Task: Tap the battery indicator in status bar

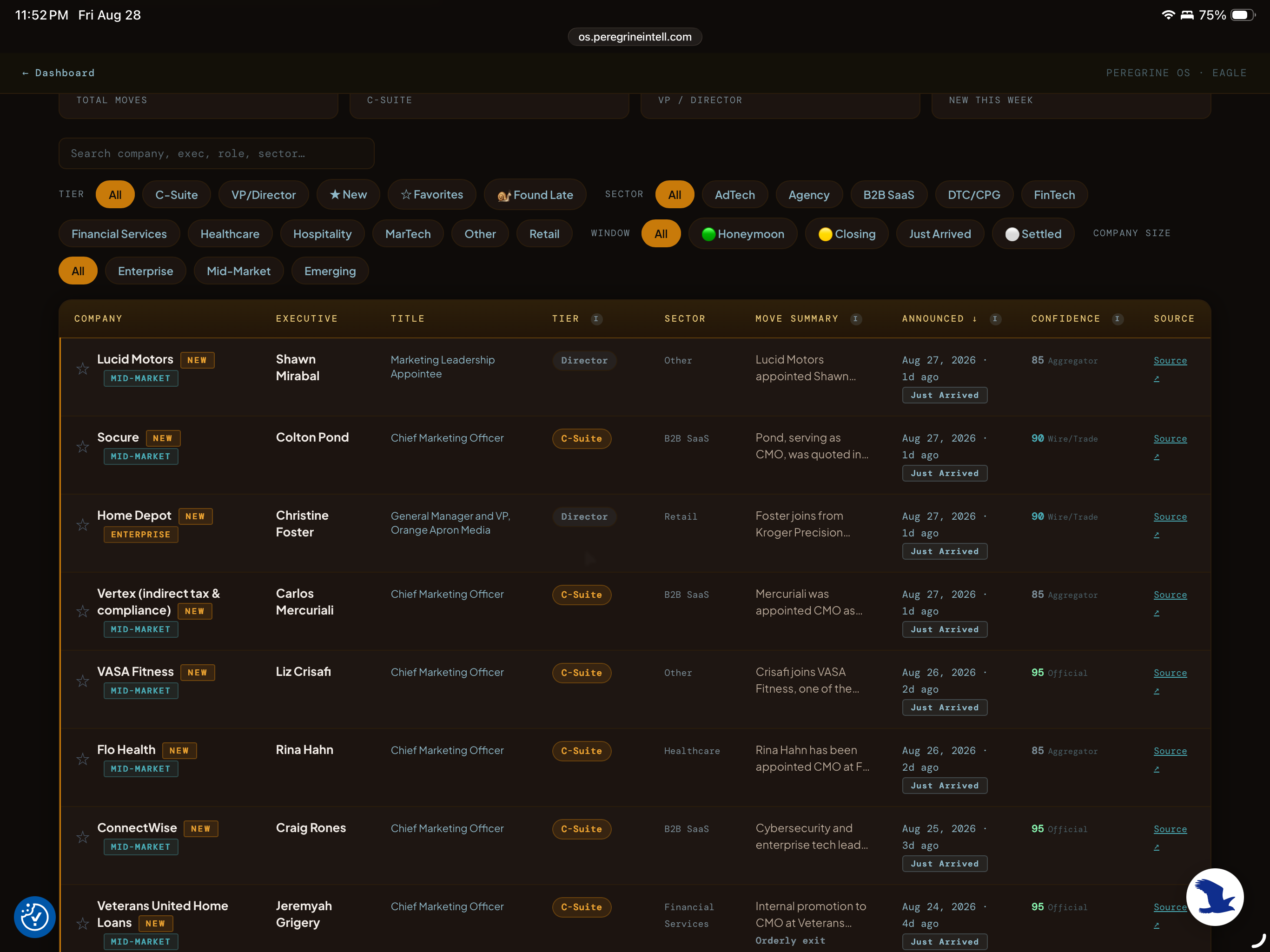Action: pos(1243,15)
